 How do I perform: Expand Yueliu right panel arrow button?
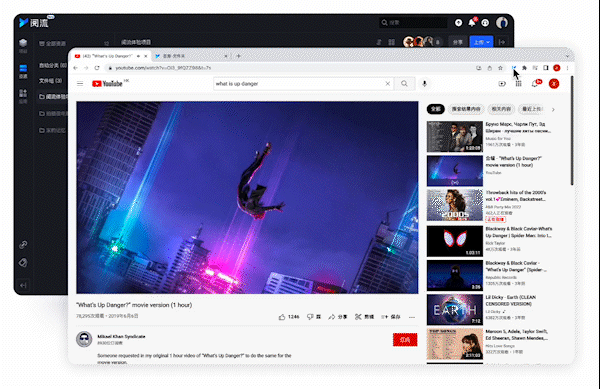502,42
